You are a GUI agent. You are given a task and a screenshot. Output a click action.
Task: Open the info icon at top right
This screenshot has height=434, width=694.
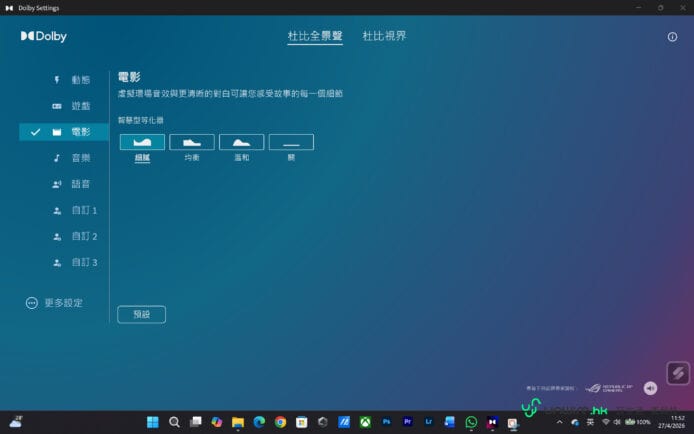(x=672, y=37)
